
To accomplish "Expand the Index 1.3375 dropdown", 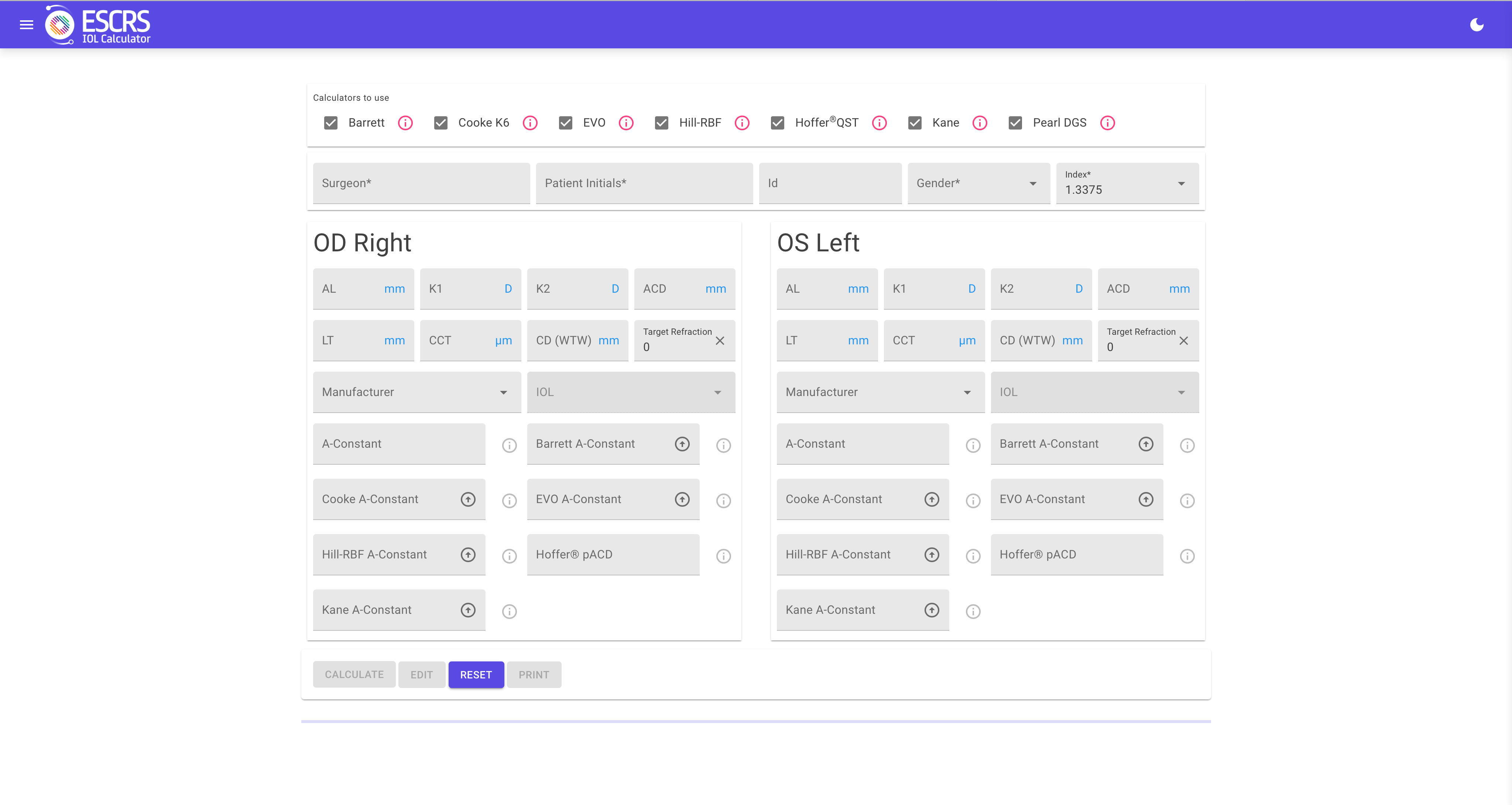I will point(1127,184).
